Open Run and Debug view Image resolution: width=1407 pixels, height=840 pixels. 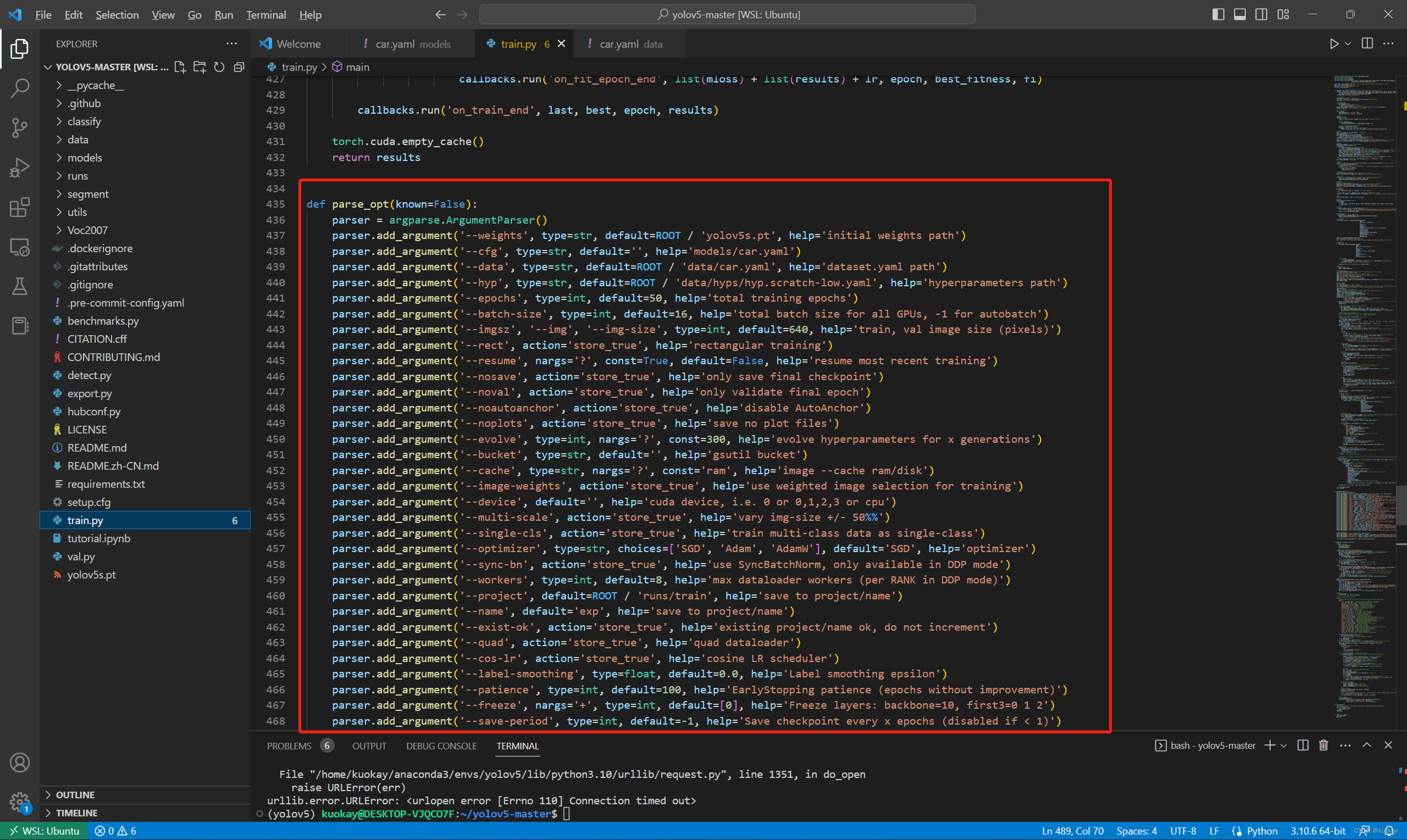coord(20,168)
